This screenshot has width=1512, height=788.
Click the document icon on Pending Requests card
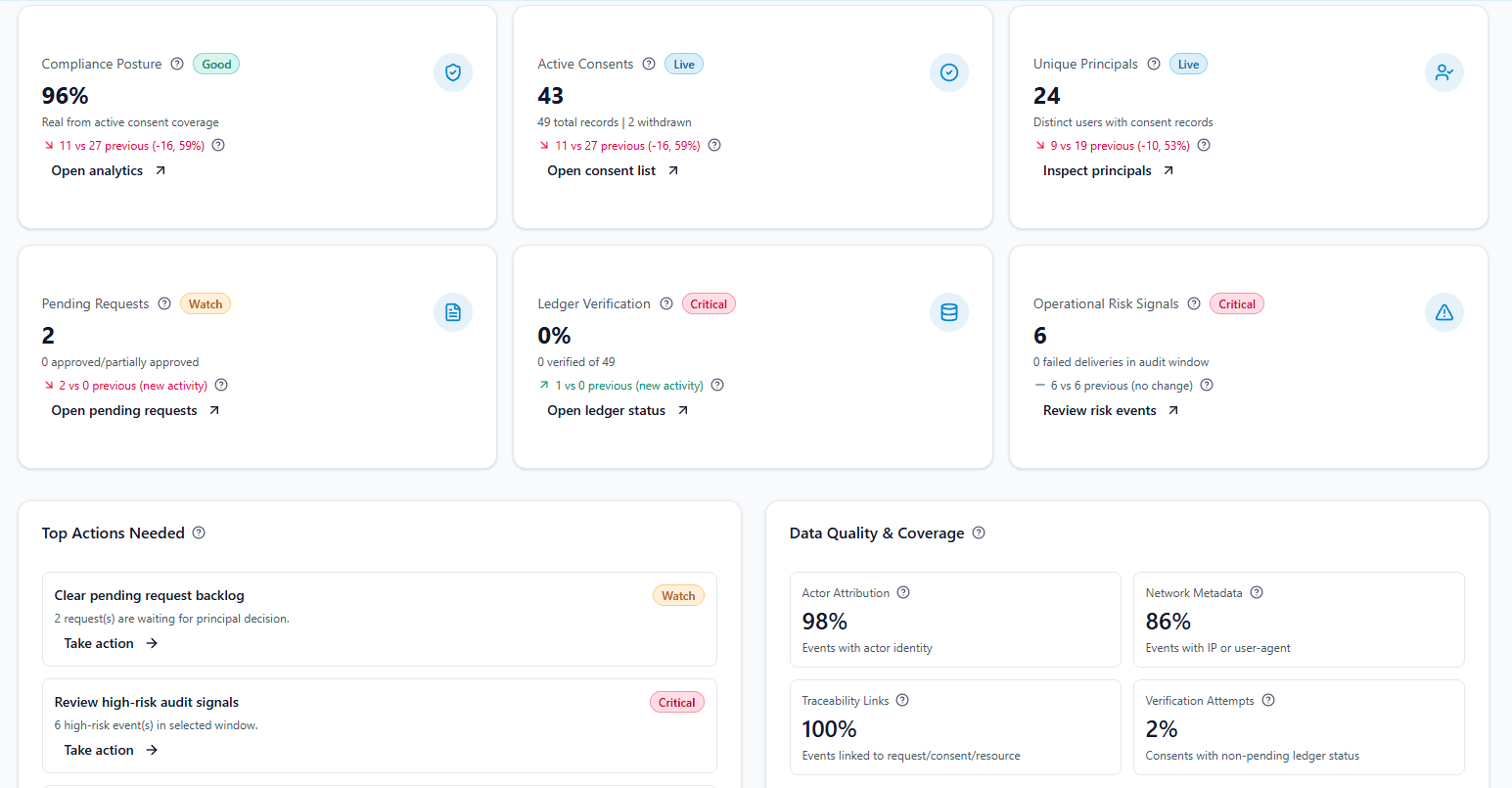pyautogui.click(x=453, y=312)
